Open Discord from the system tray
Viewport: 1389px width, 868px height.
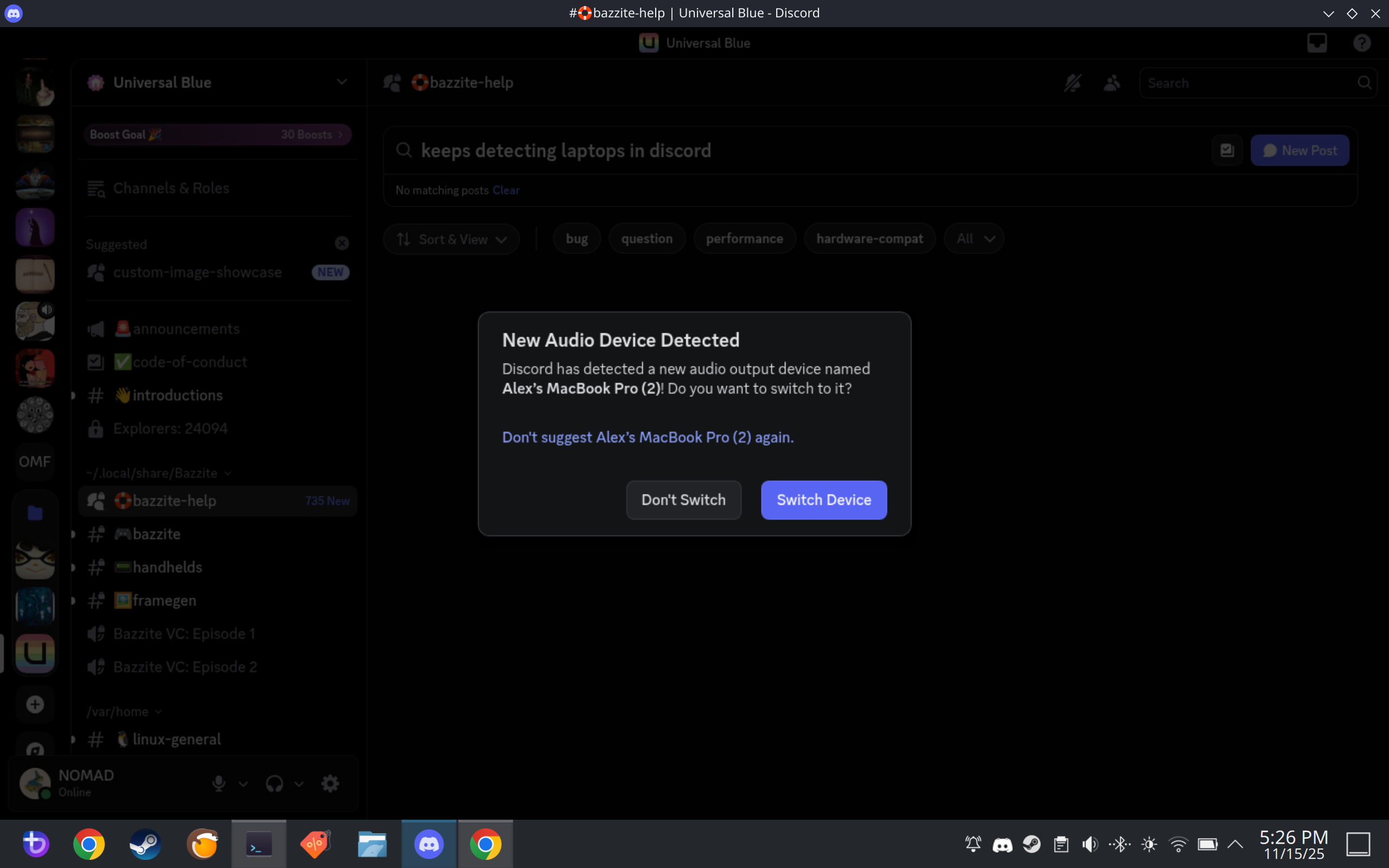(x=1002, y=844)
